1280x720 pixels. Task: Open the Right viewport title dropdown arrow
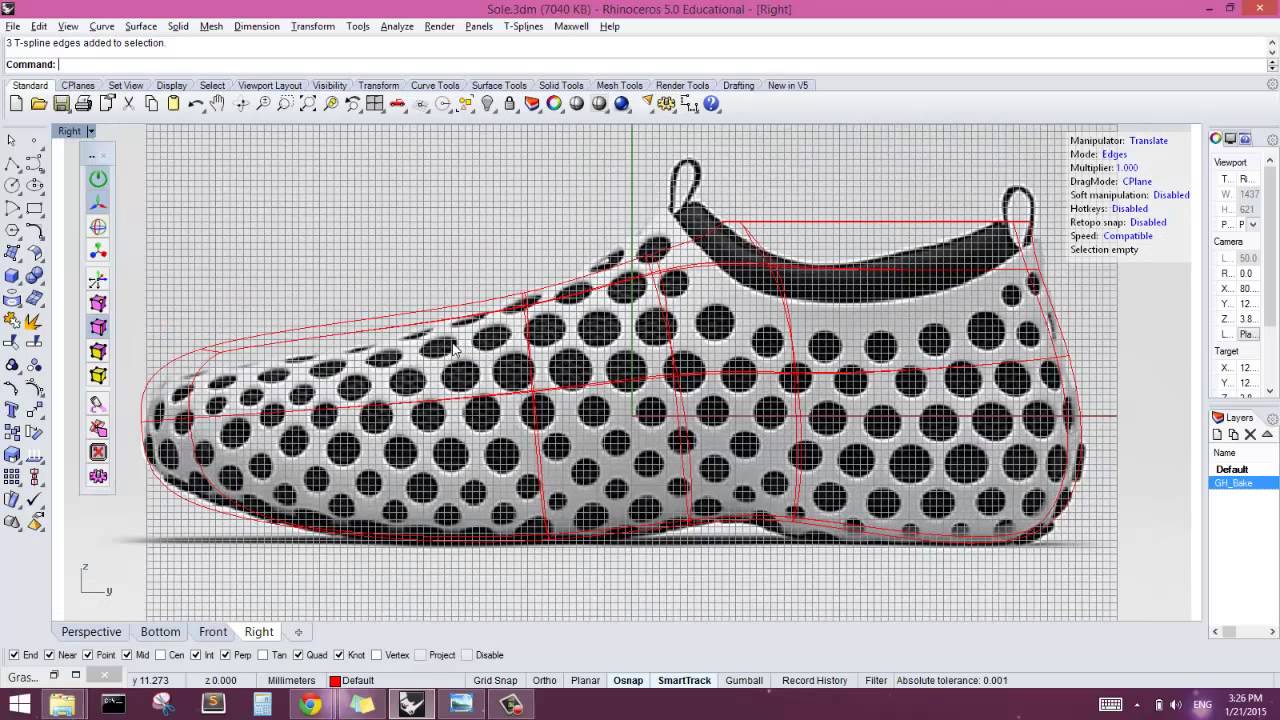point(90,131)
